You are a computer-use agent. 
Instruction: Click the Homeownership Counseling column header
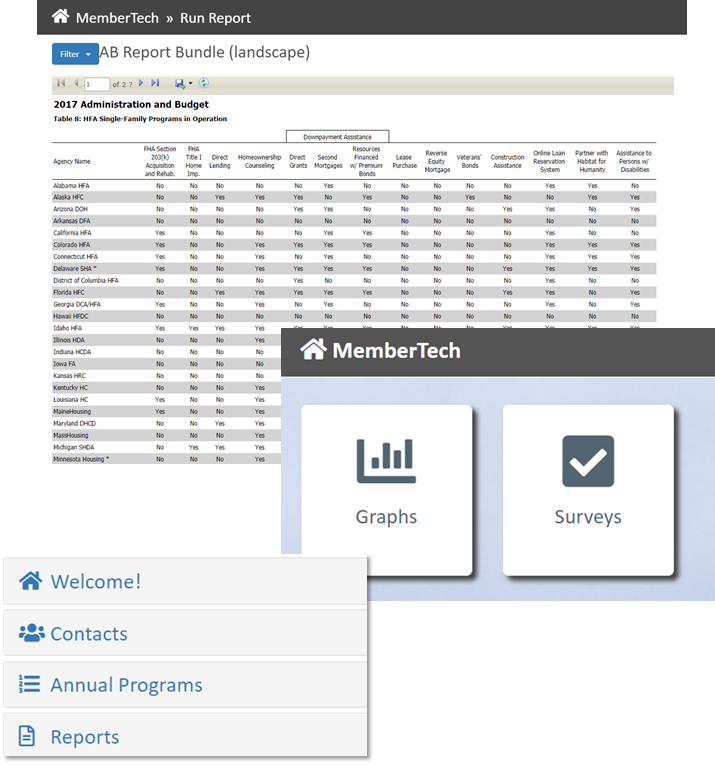259,161
